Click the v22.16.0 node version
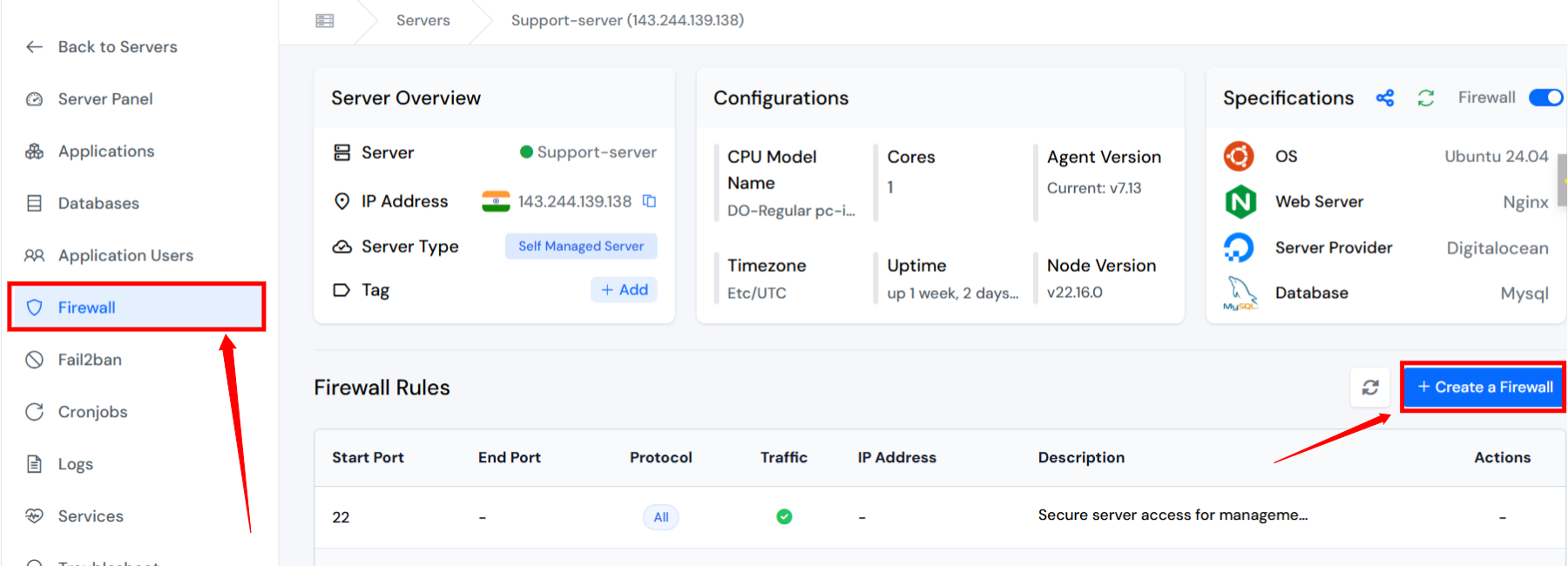The image size is (1568, 566). tap(1075, 293)
